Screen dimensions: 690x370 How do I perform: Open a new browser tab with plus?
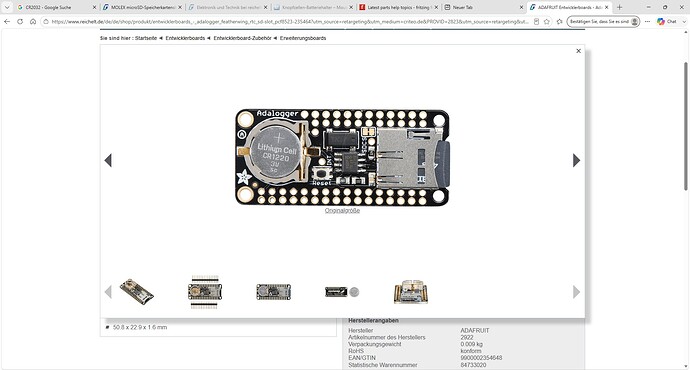point(620,7)
